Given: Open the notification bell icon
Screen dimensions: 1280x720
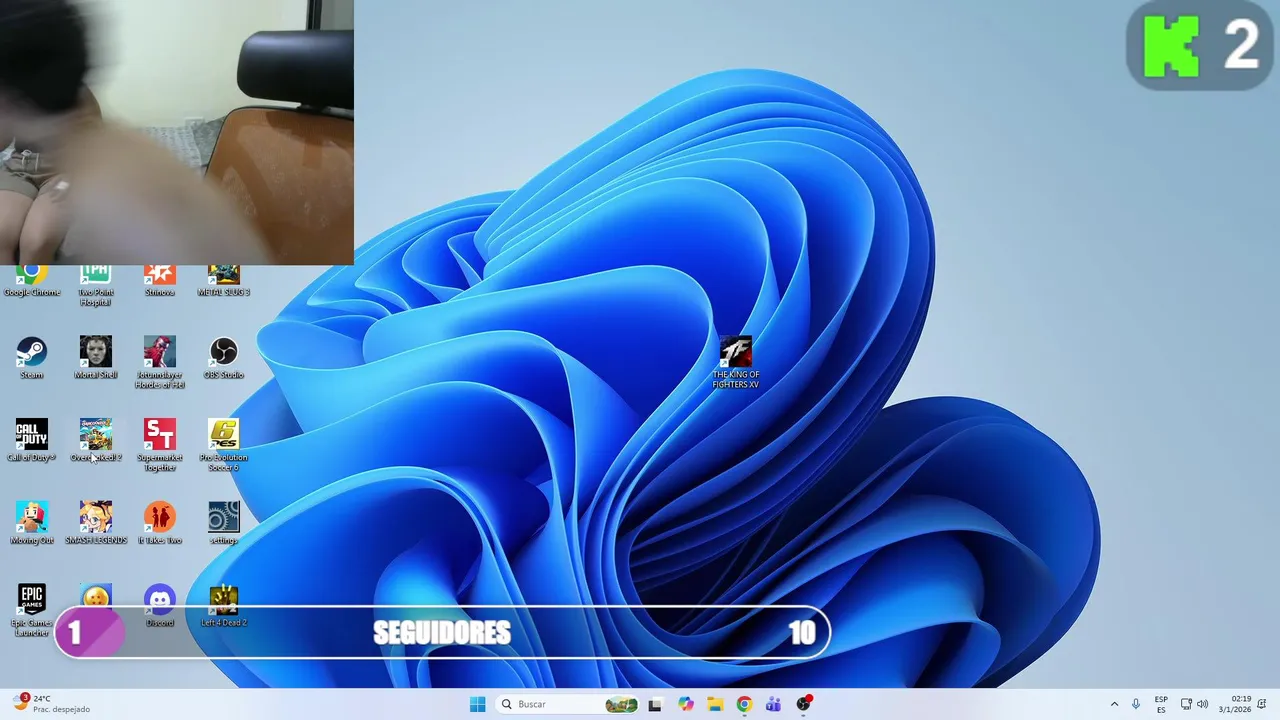Looking at the screenshot, I should click(x=1263, y=704).
